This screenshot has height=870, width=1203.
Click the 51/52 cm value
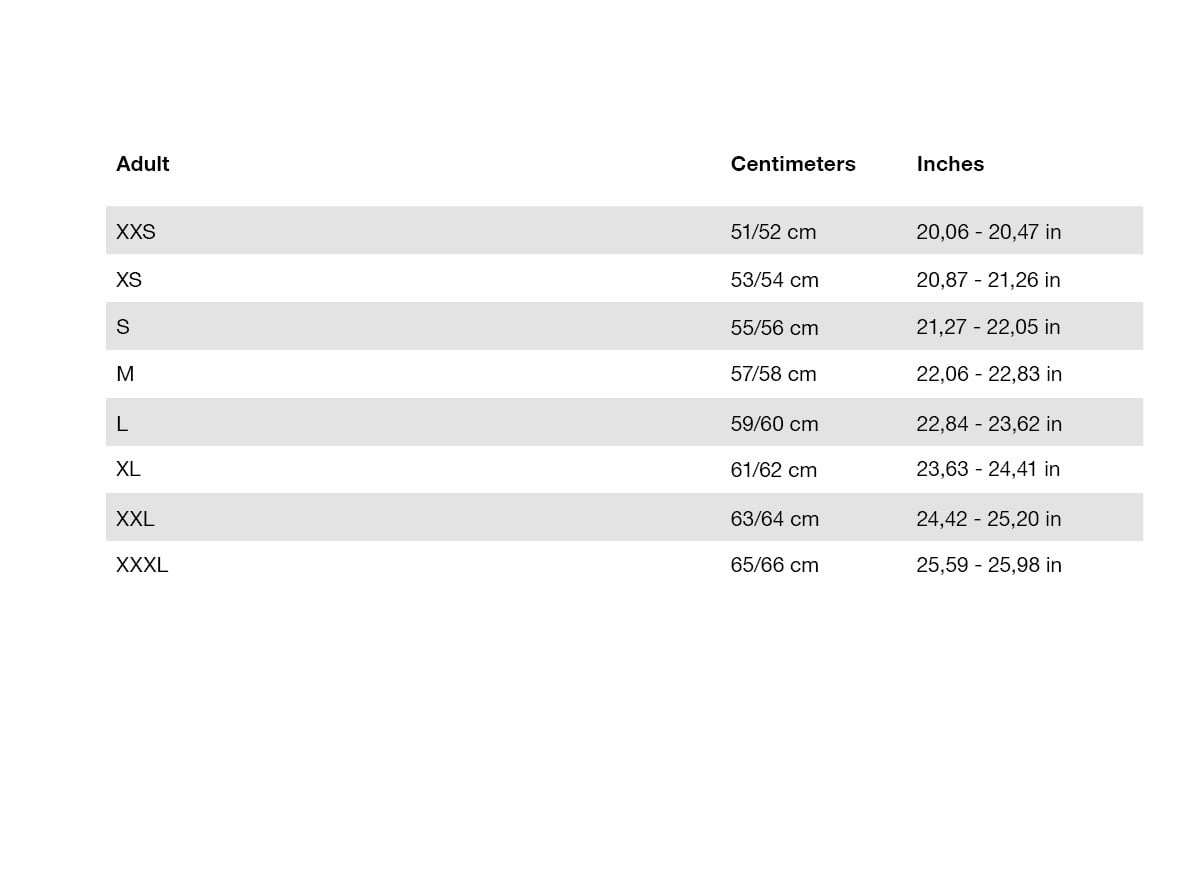(773, 232)
